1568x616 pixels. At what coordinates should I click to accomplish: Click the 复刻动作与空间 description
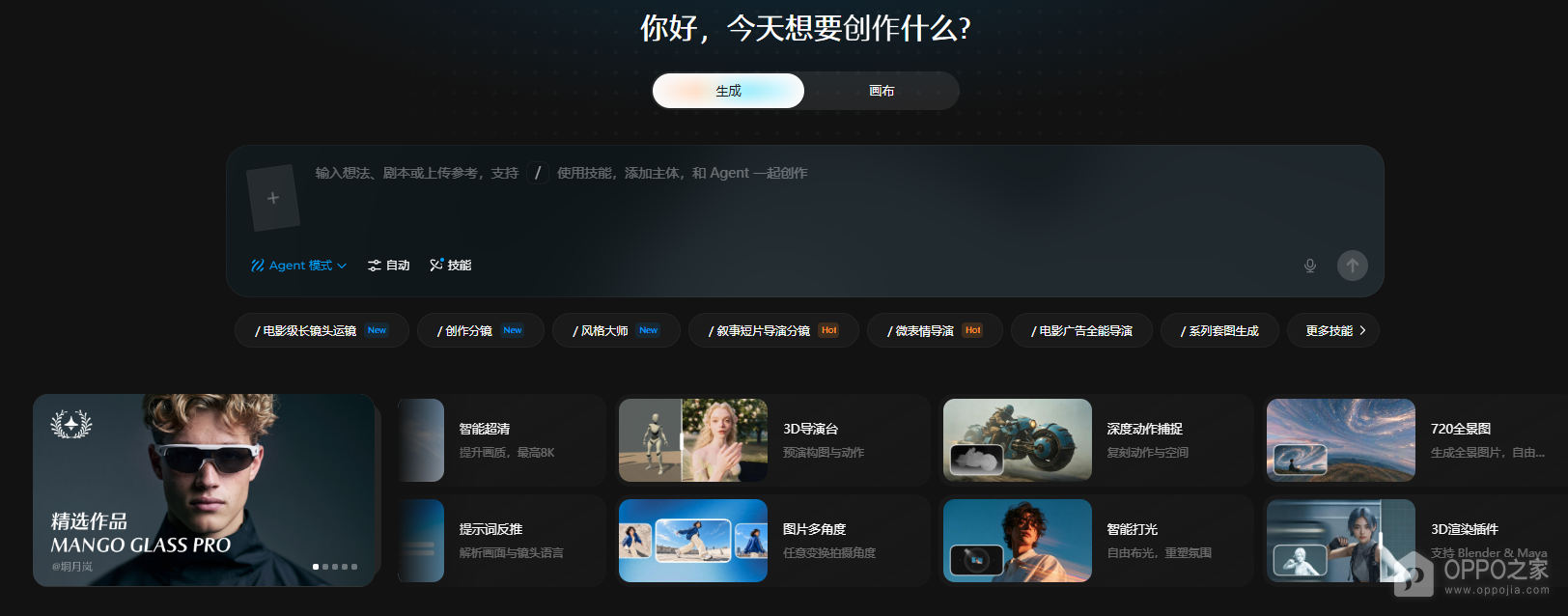click(x=1148, y=453)
